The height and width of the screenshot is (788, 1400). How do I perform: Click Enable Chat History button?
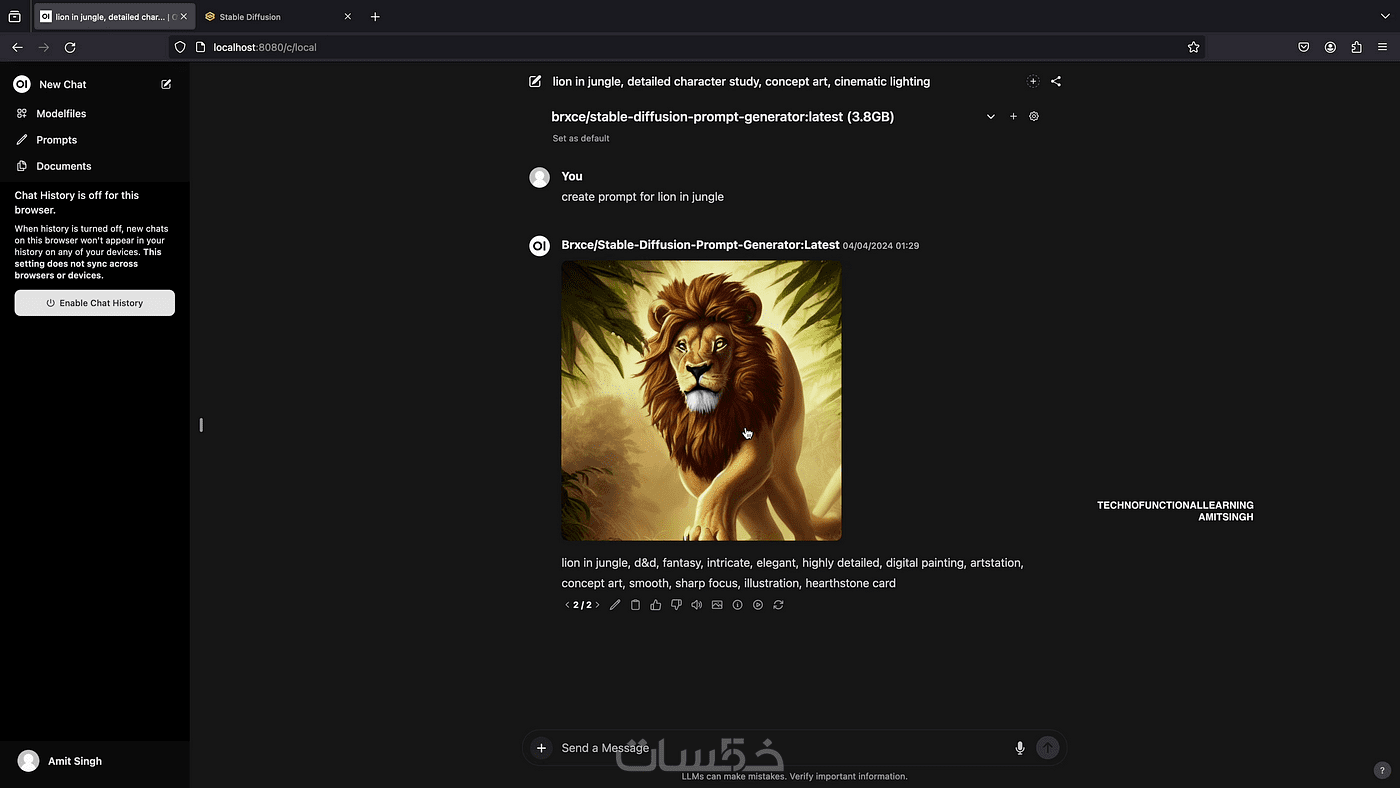pos(95,303)
